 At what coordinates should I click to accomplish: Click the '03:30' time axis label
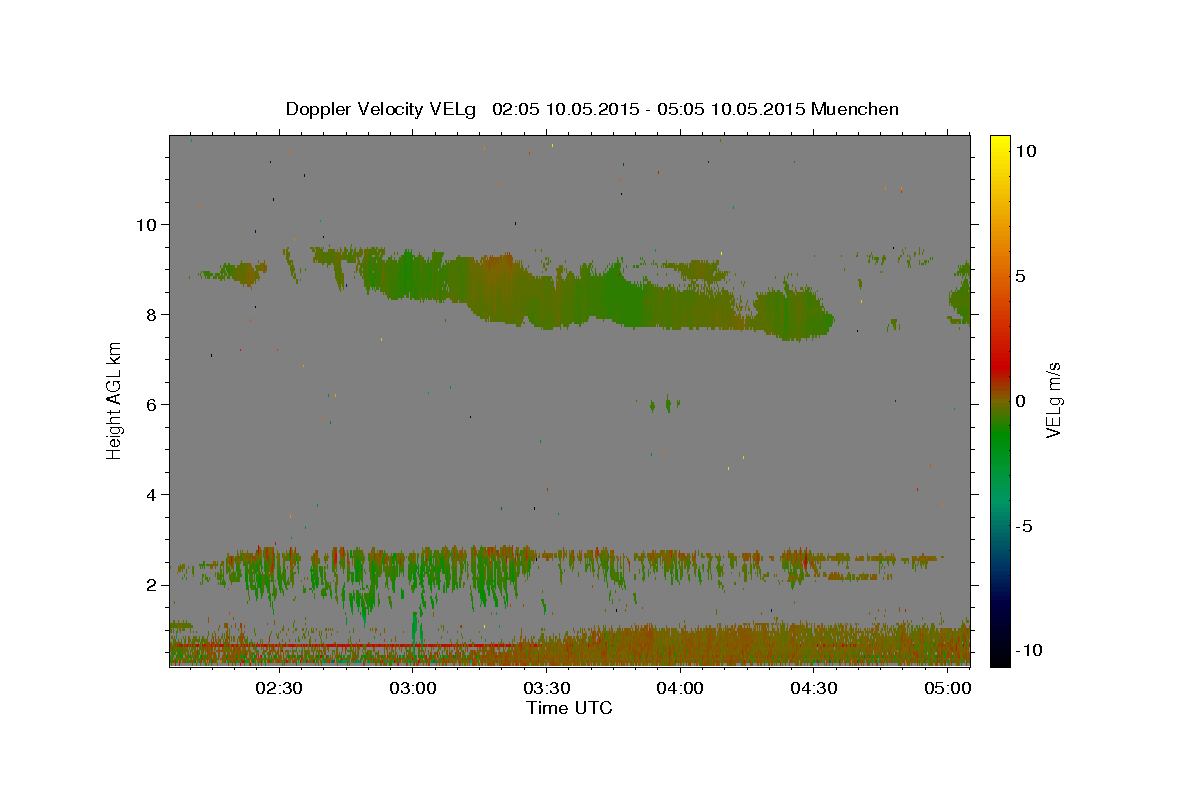tap(547, 688)
